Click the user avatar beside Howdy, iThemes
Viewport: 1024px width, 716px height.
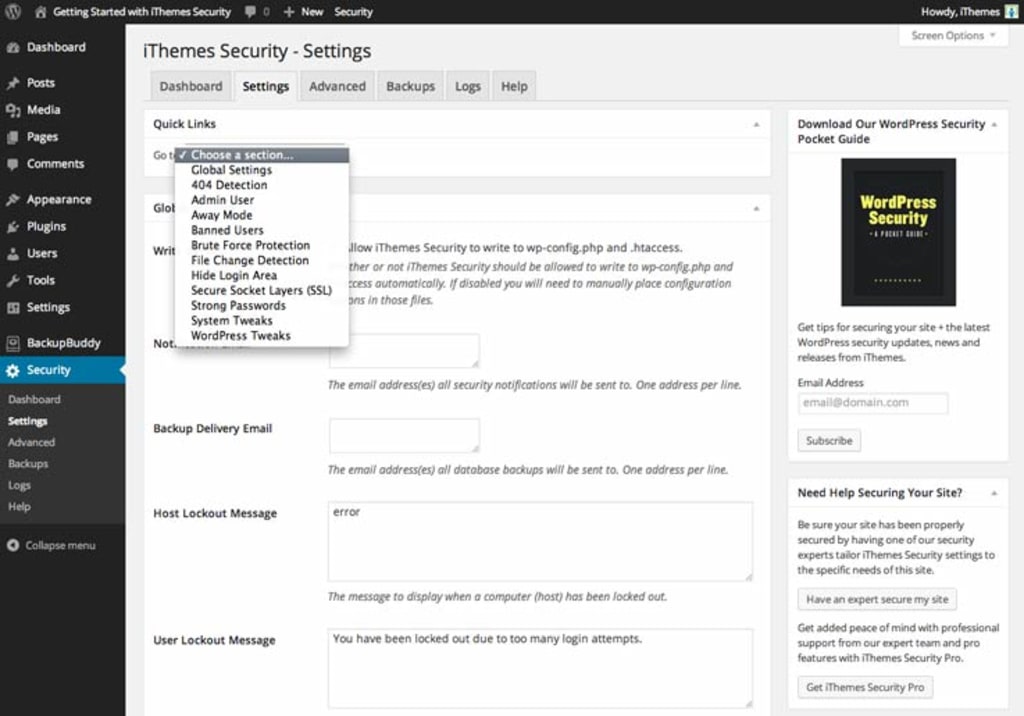[1011, 12]
